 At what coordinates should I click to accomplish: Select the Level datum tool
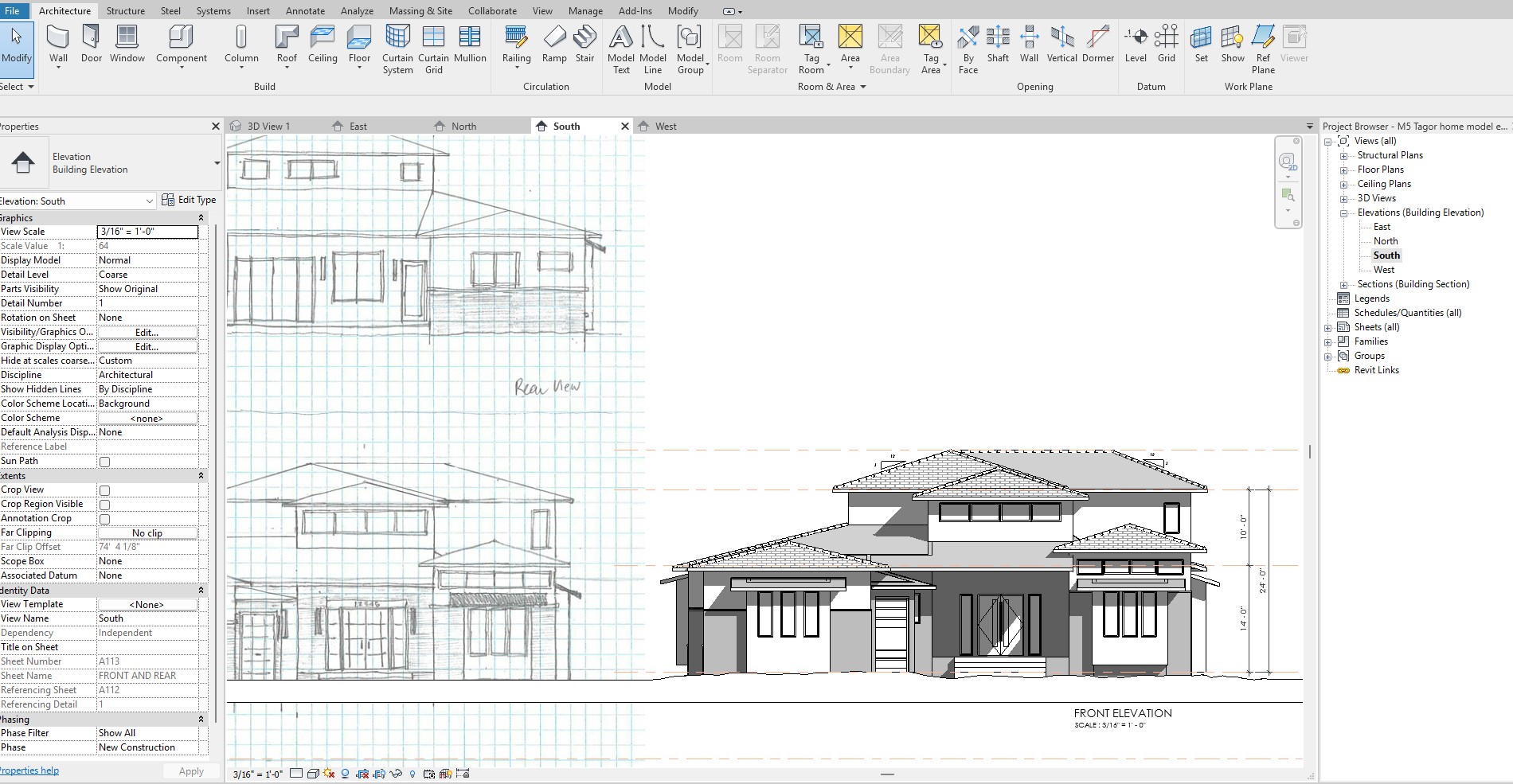point(1136,45)
